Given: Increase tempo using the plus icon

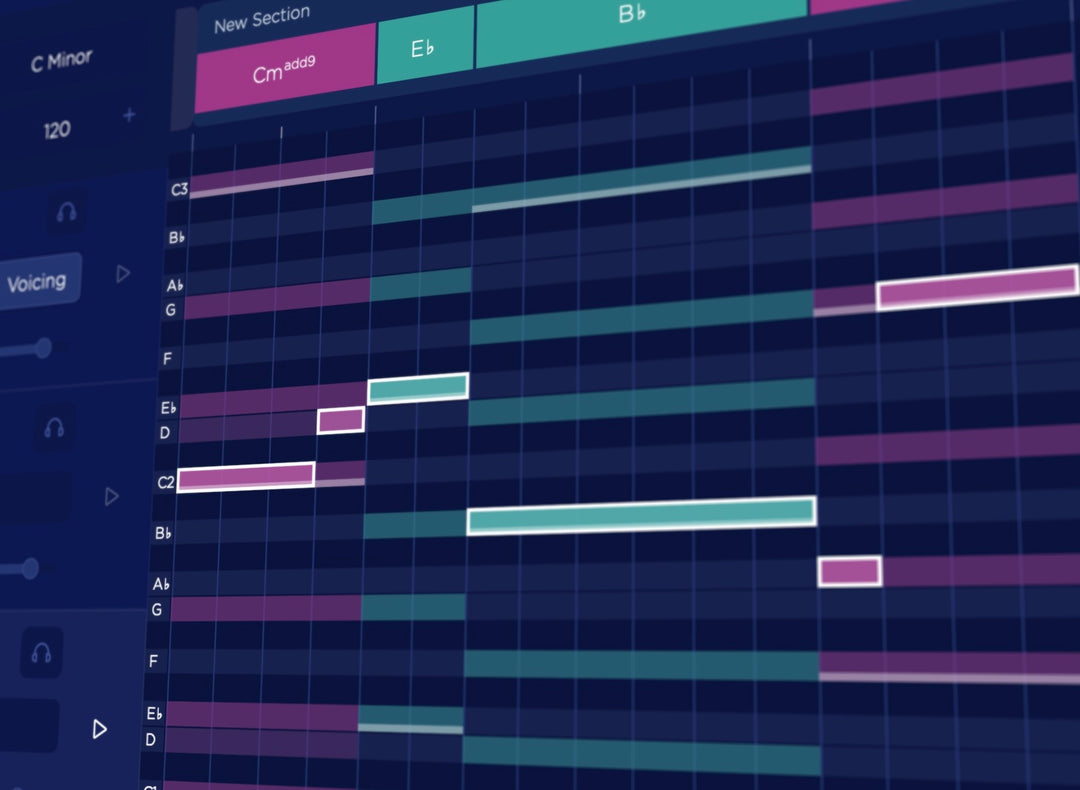Looking at the screenshot, I should (x=128, y=116).
